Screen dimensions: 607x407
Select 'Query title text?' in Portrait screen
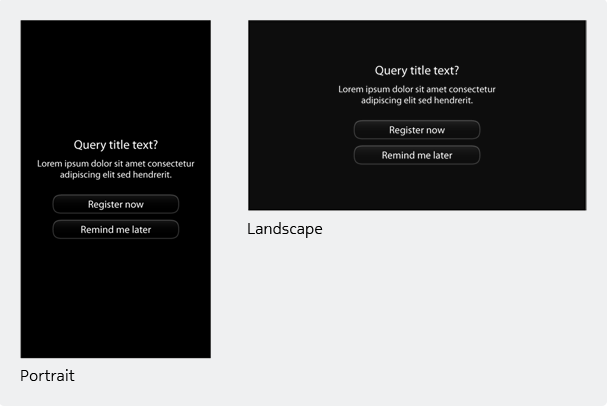(x=116, y=145)
